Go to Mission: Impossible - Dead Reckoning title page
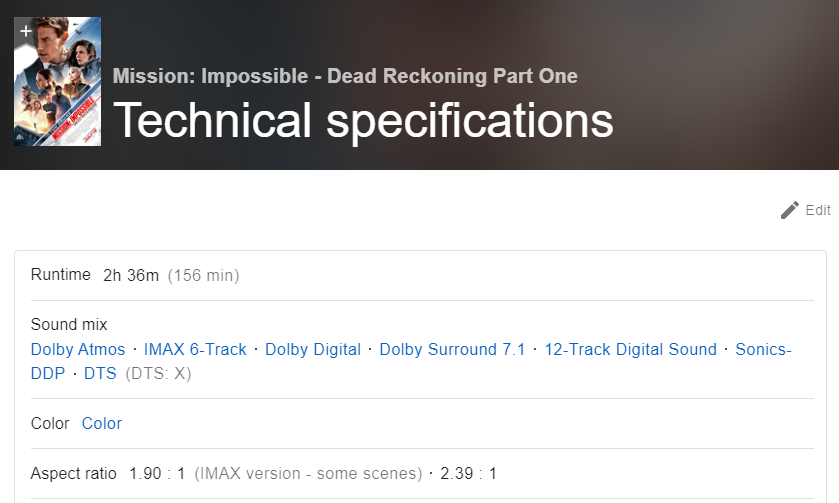839x503 pixels. [345, 76]
